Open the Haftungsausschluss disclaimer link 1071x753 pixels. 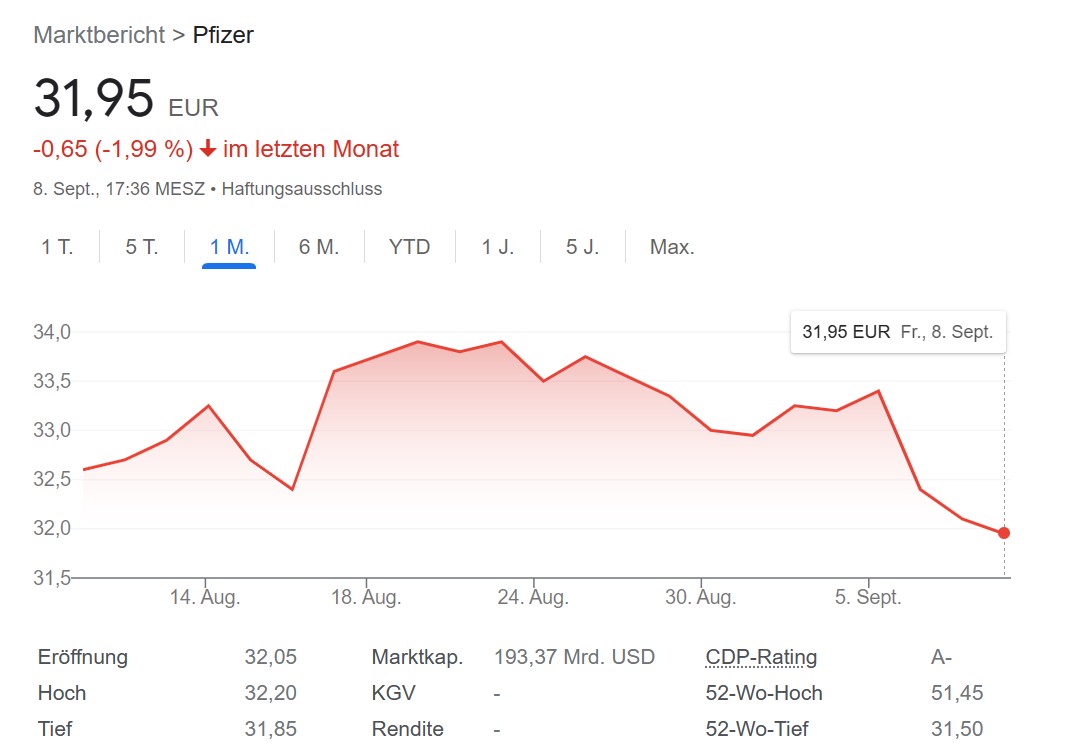point(302,189)
